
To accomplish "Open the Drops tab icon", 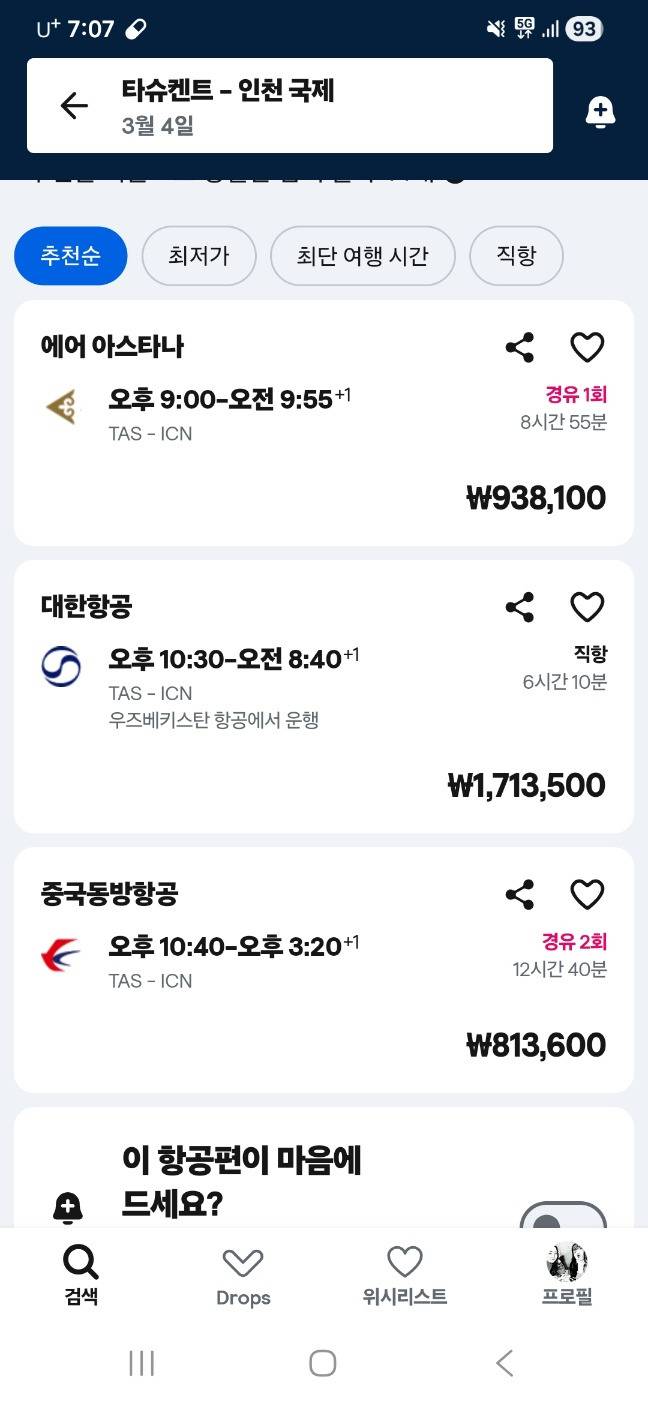I will coord(243,1264).
